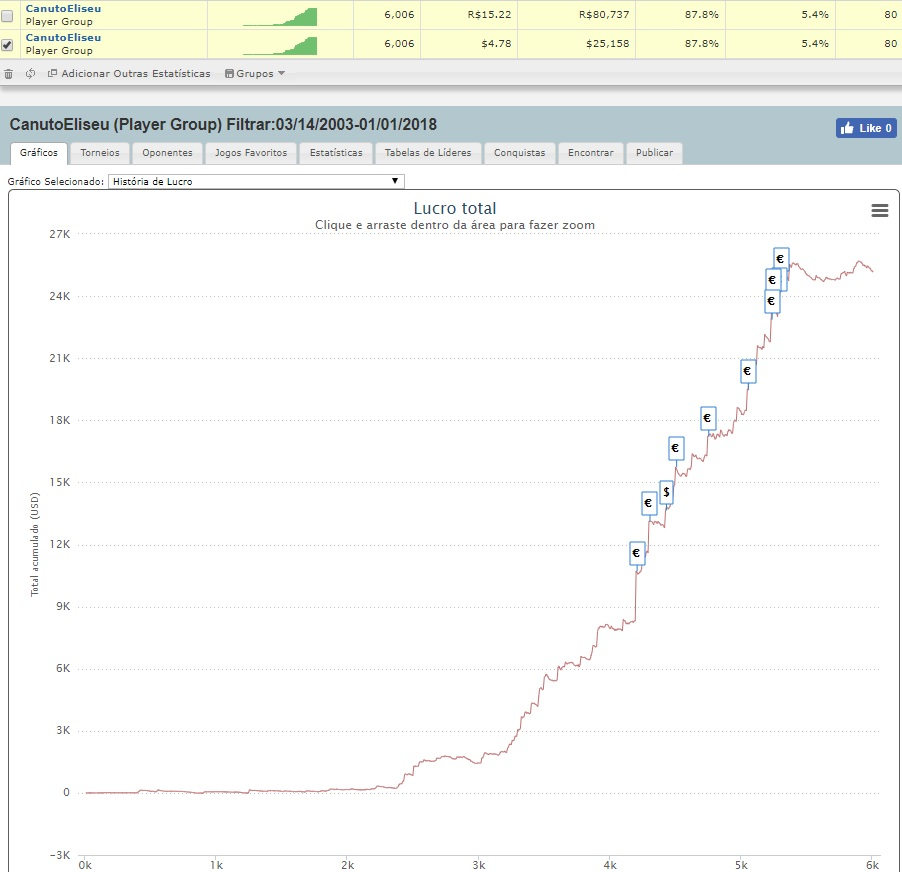Click the topmost euro marker on chart
The height and width of the screenshot is (872, 902).
pyautogui.click(x=781, y=259)
